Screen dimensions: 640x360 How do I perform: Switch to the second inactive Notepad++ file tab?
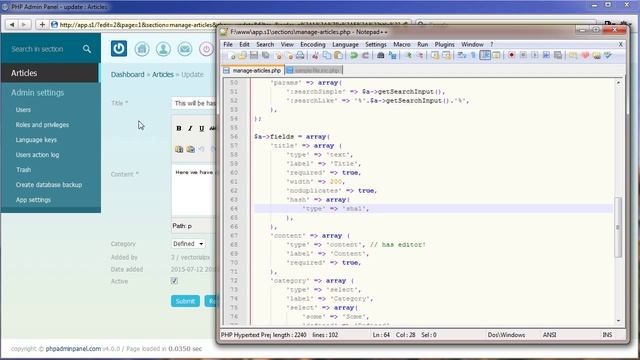[313, 70]
